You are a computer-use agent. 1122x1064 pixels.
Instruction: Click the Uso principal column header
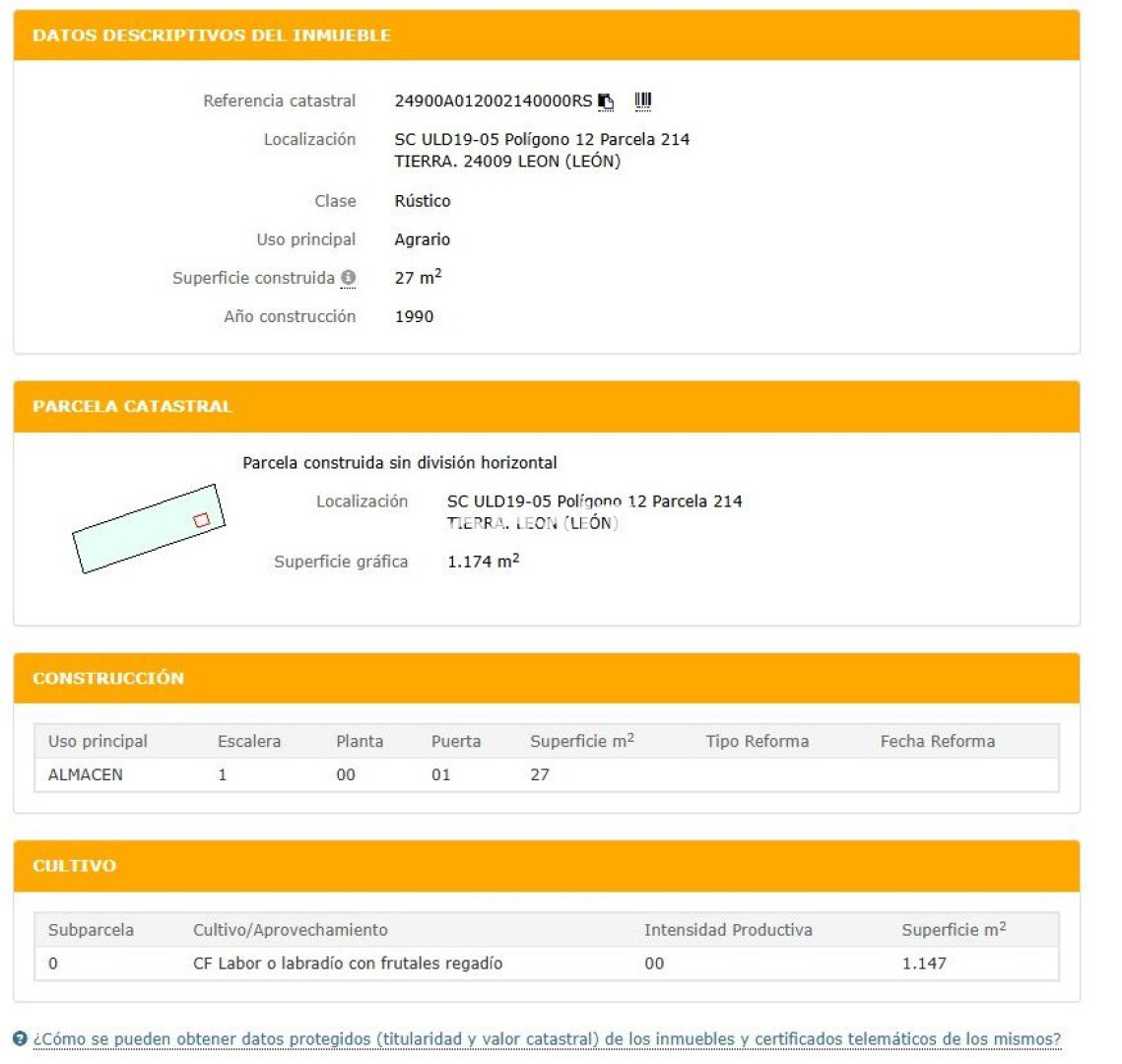pyautogui.click(x=98, y=741)
